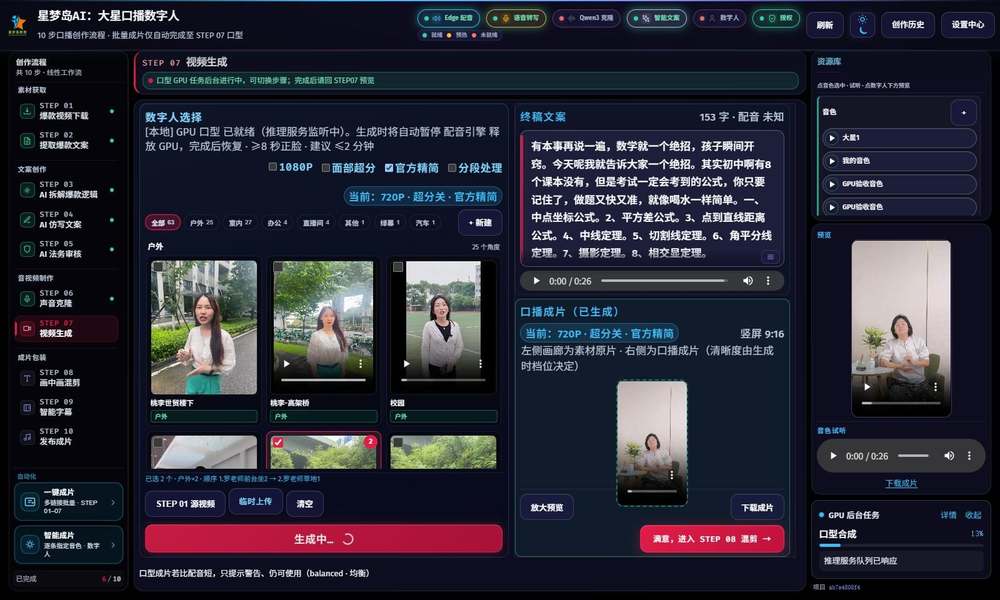Play the 大星1 voice sample
The height and width of the screenshot is (600, 1000).
pyautogui.click(x=832, y=138)
